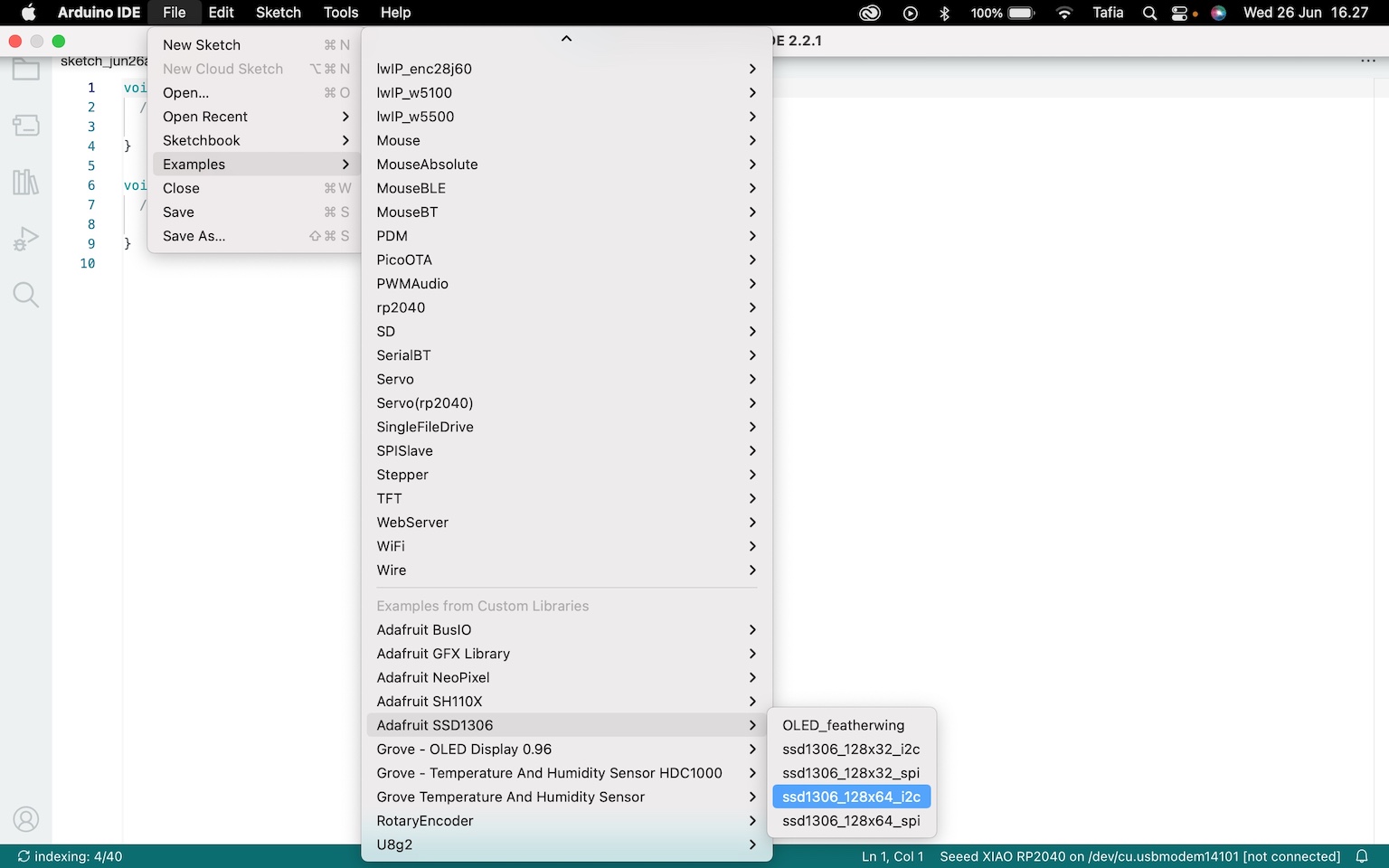Open ssd1306_128x32_i2c example

click(x=851, y=750)
